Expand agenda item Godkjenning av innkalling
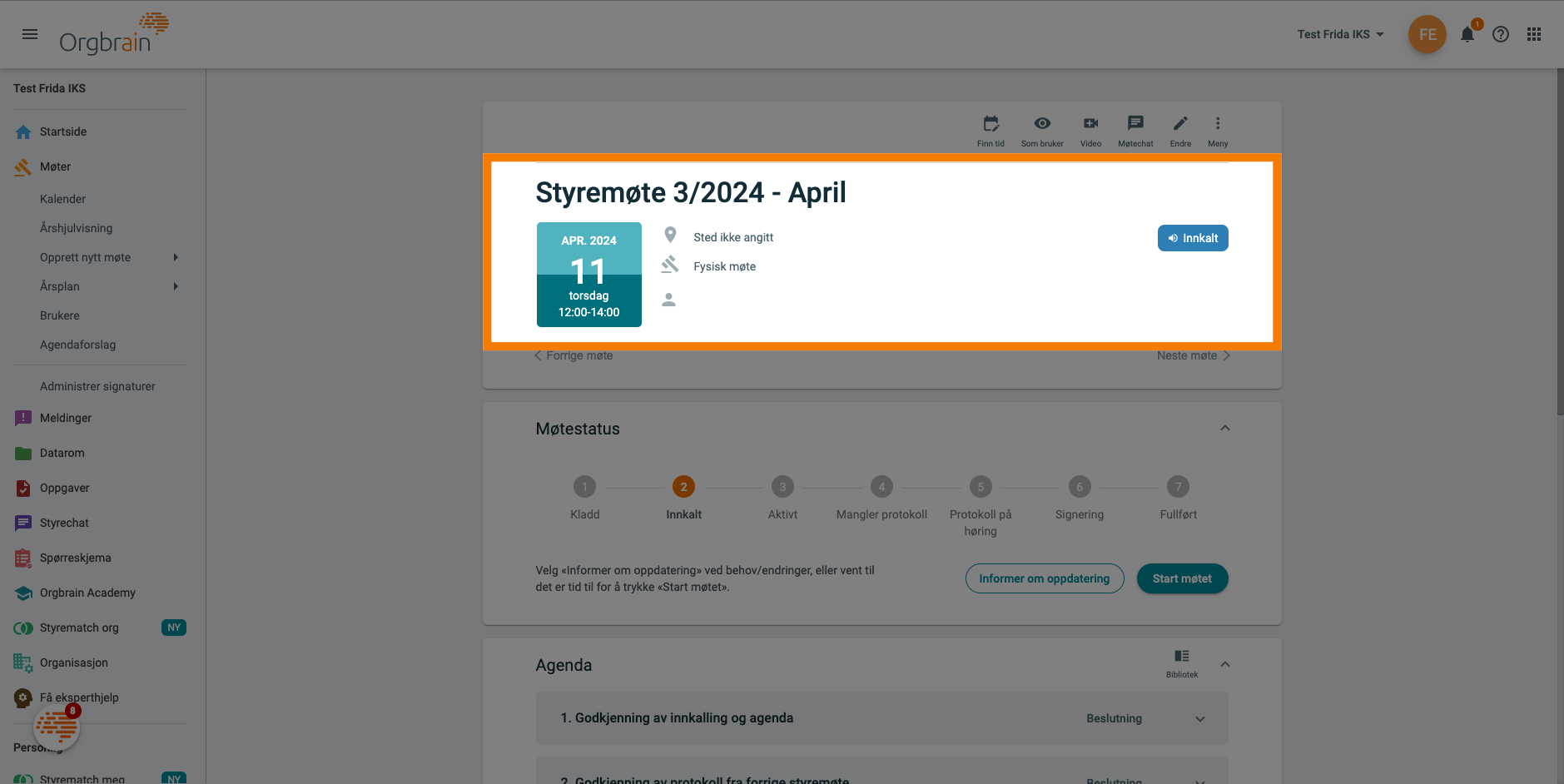The height and width of the screenshot is (784, 1564). 1200,719
